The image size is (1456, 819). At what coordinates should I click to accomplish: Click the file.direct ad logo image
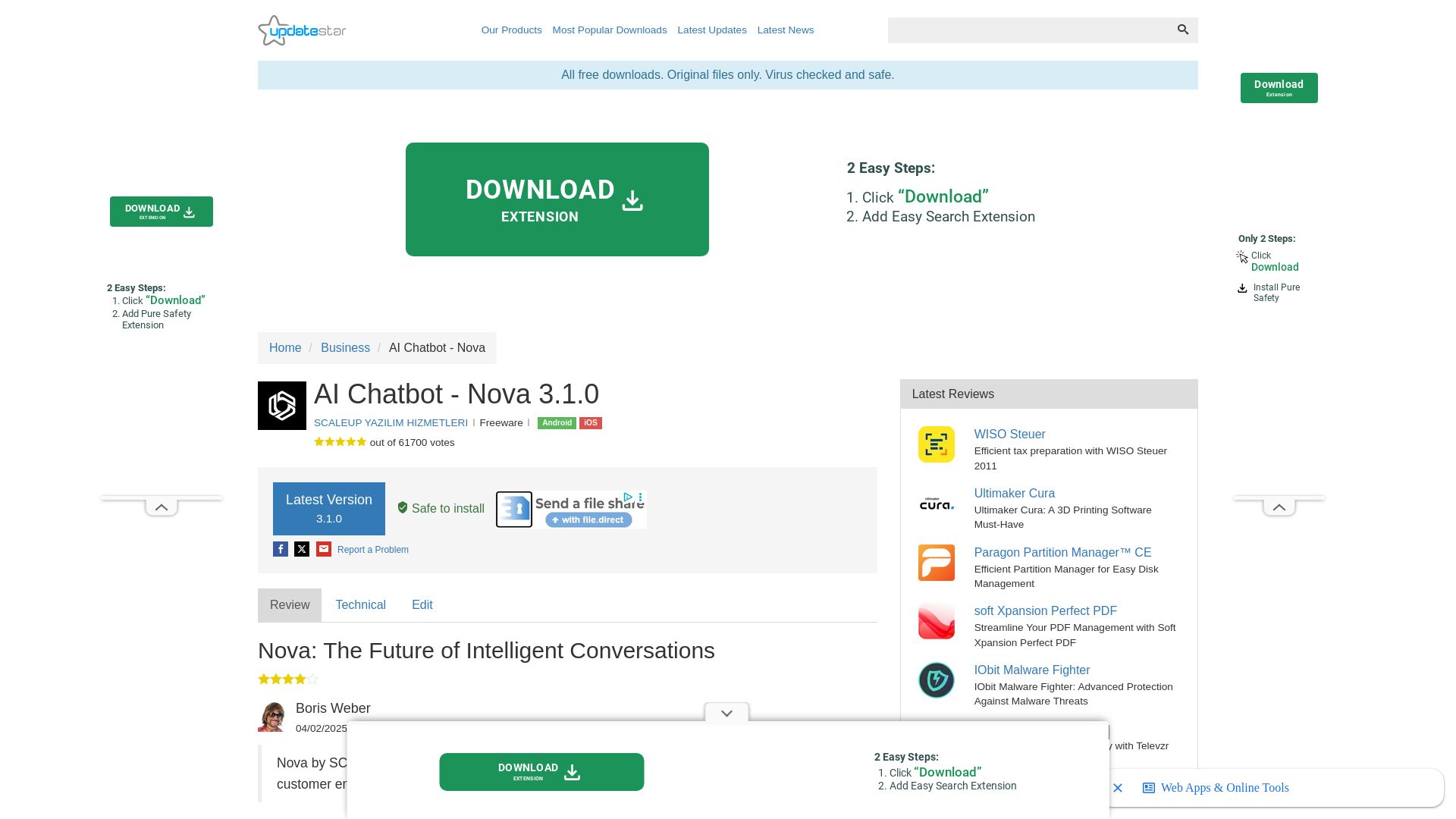[514, 510]
